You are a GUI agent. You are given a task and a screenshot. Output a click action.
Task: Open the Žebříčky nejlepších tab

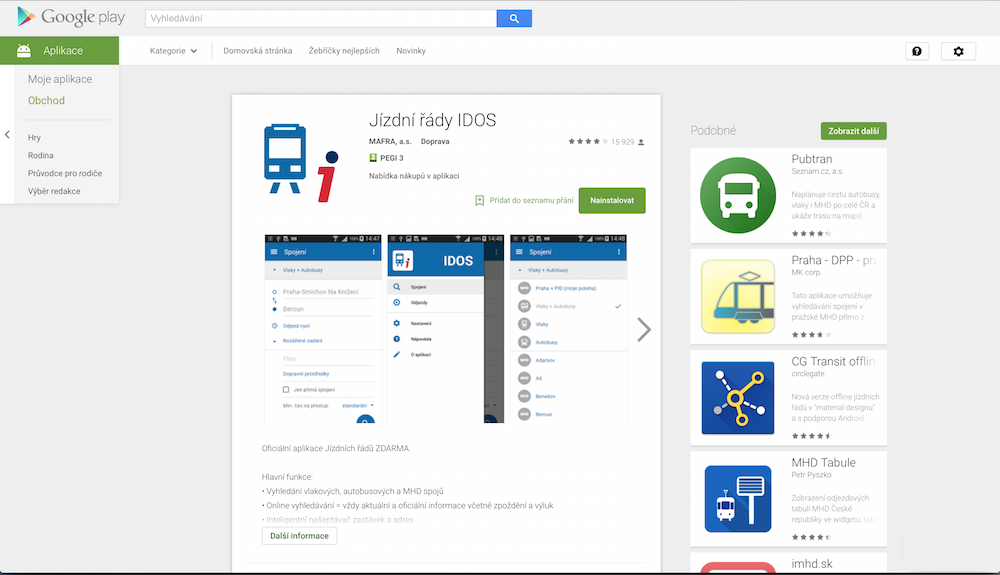(x=344, y=51)
